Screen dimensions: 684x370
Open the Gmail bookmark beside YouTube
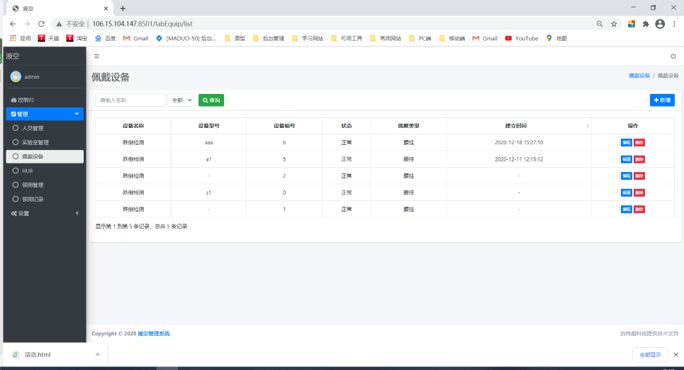(485, 38)
